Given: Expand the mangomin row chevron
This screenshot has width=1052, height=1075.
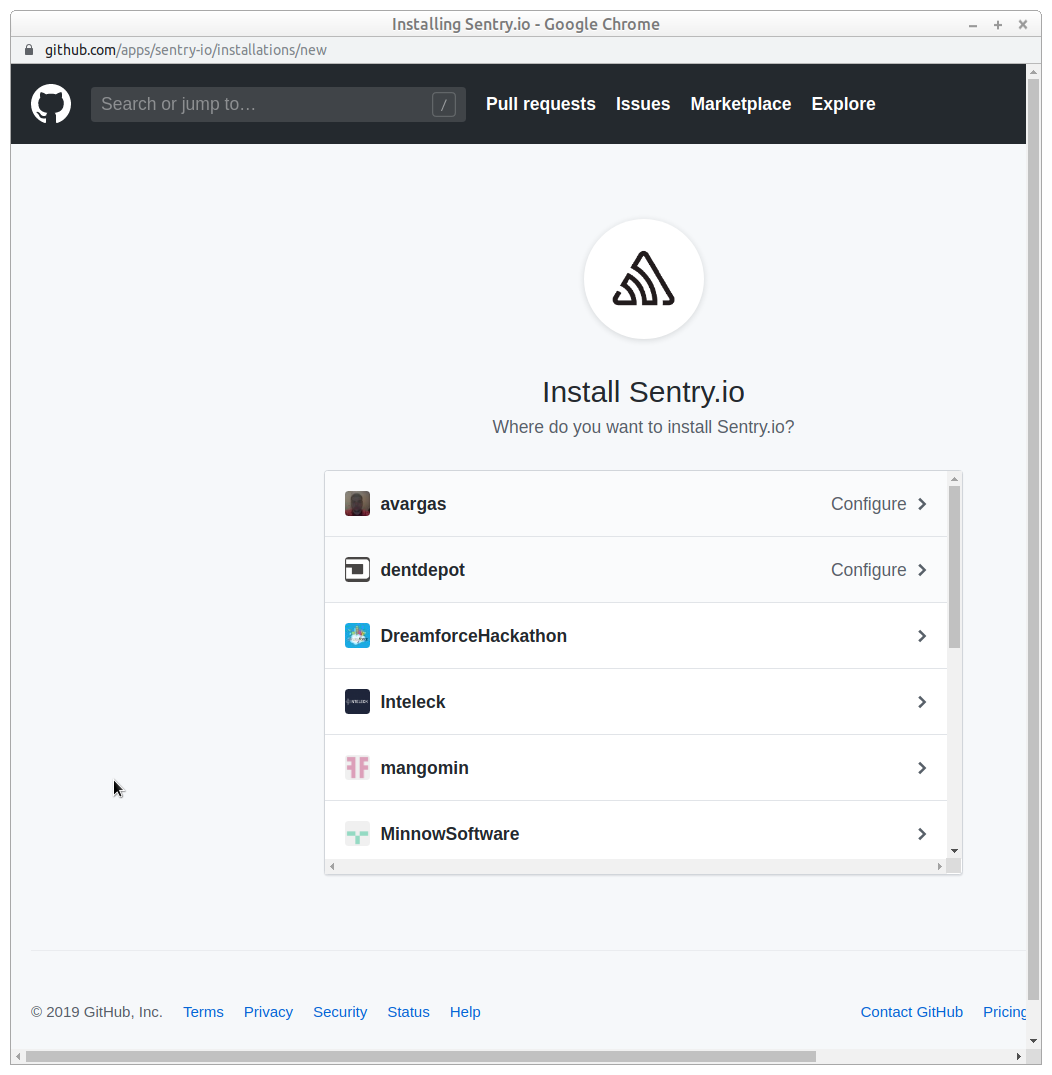Looking at the screenshot, I should pos(922,768).
